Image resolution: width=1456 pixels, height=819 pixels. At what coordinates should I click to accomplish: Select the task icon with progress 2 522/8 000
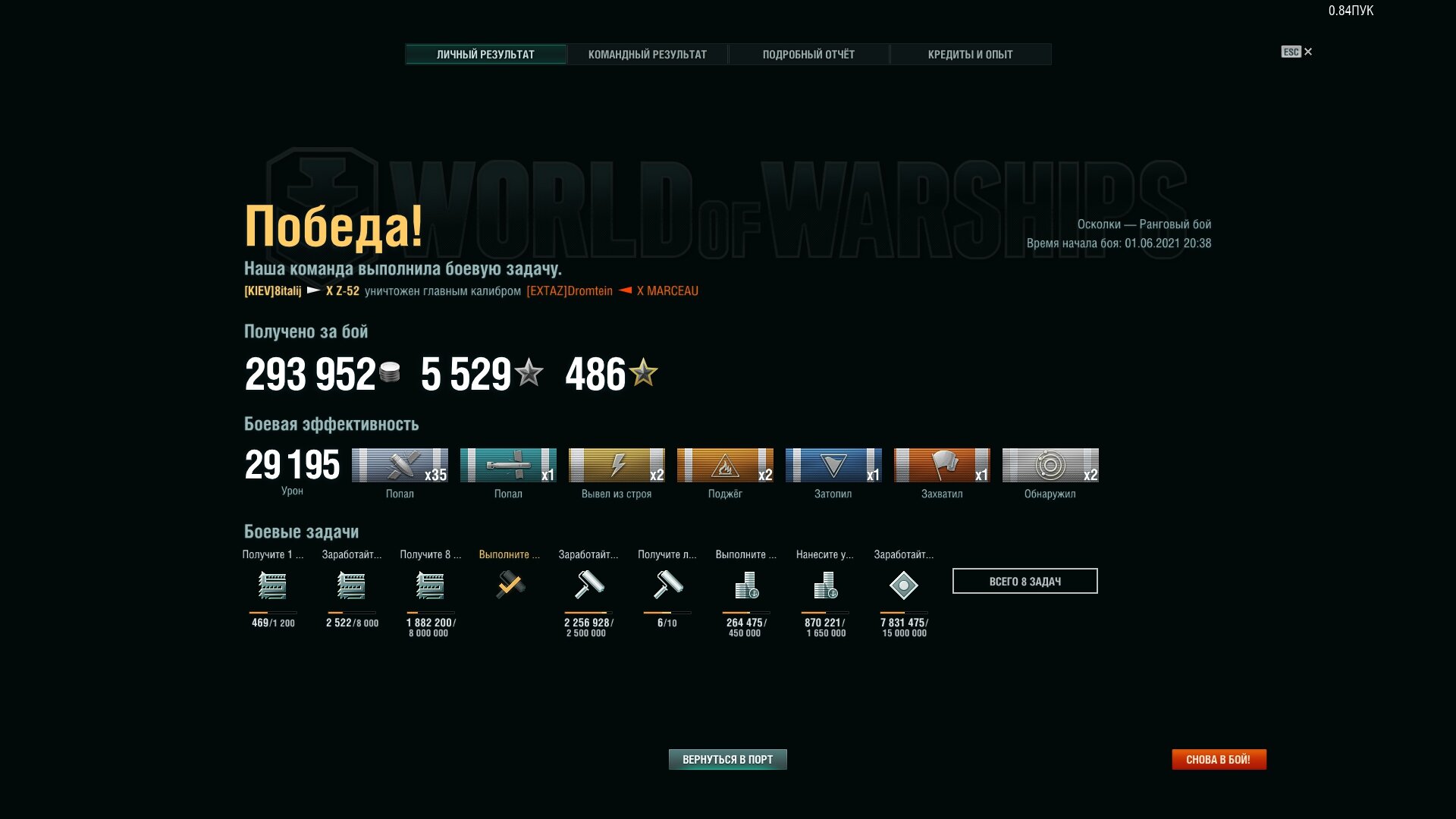[x=351, y=585]
